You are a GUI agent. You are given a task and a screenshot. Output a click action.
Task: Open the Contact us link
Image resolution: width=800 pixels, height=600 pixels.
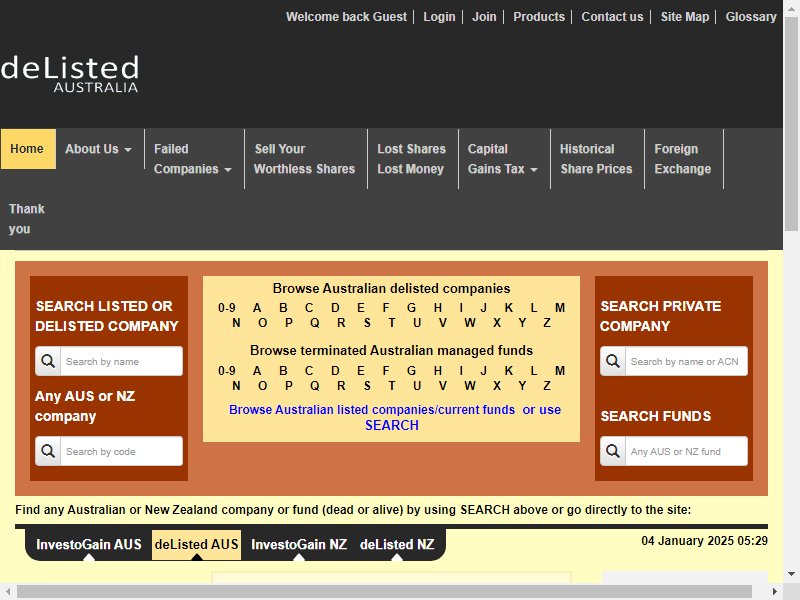click(x=612, y=17)
